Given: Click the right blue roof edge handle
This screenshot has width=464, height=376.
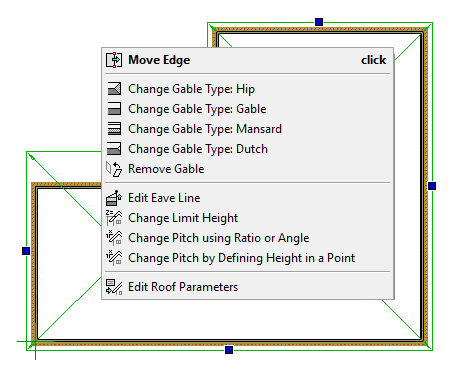Looking at the screenshot, I should [432, 186].
